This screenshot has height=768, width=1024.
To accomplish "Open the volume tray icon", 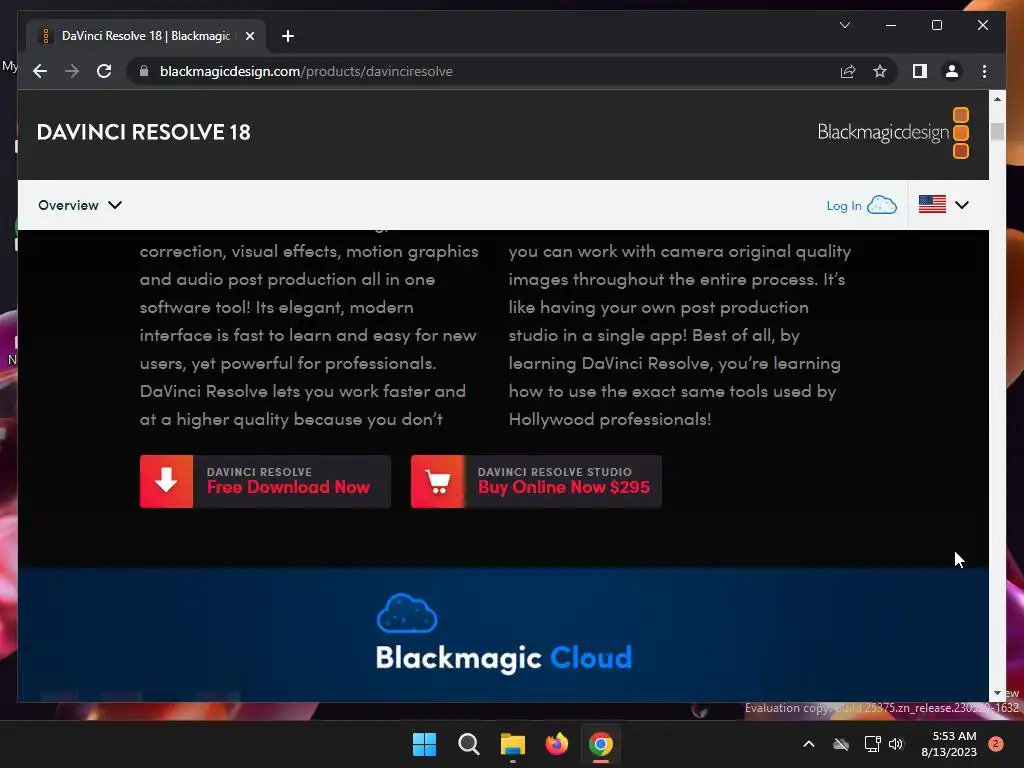I will [x=896, y=744].
